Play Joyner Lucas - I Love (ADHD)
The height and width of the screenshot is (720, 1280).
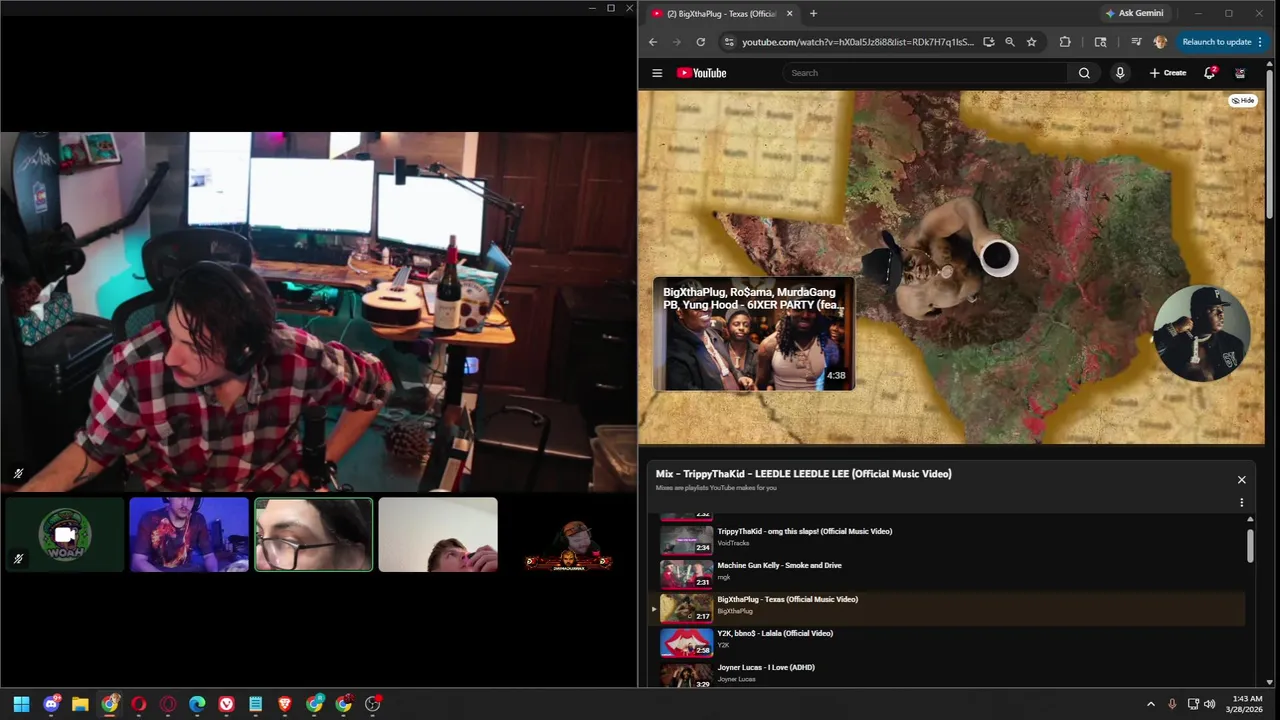950,674
